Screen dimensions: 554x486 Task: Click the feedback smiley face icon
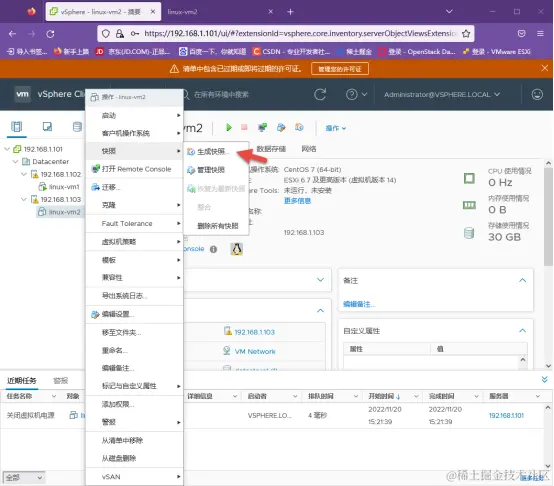click(537, 94)
